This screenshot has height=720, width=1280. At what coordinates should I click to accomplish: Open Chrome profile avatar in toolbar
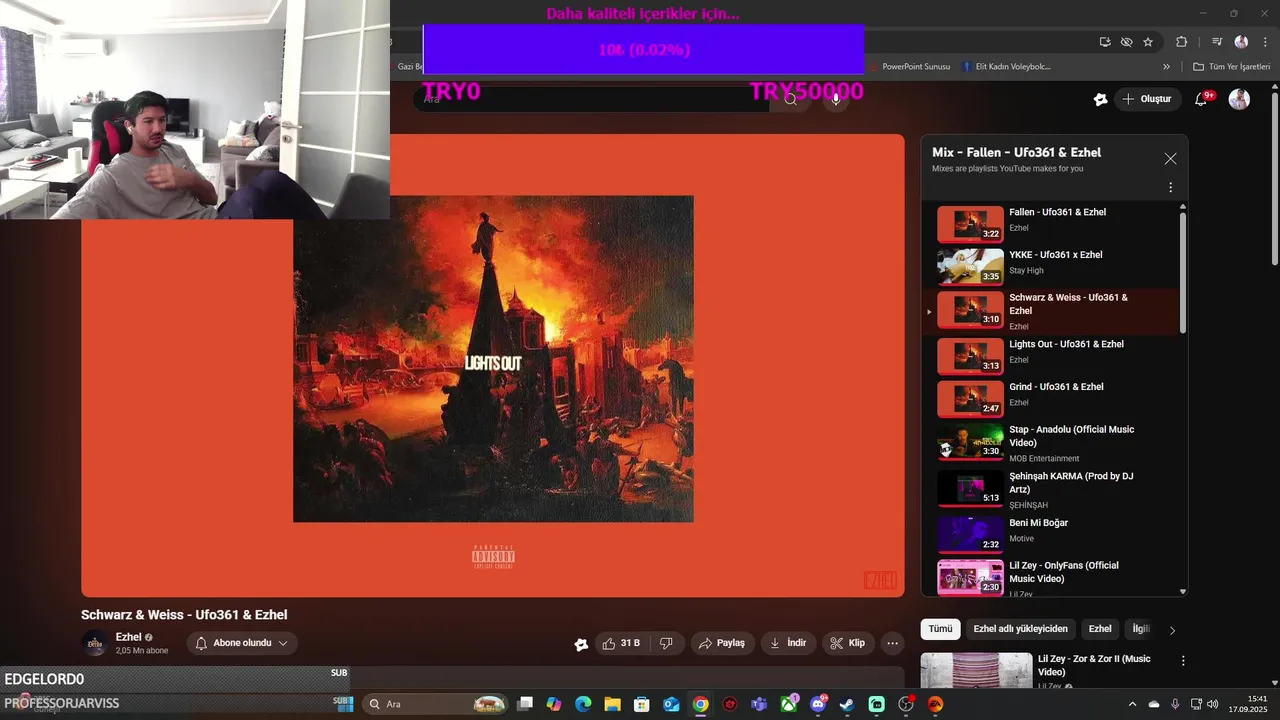point(1241,42)
